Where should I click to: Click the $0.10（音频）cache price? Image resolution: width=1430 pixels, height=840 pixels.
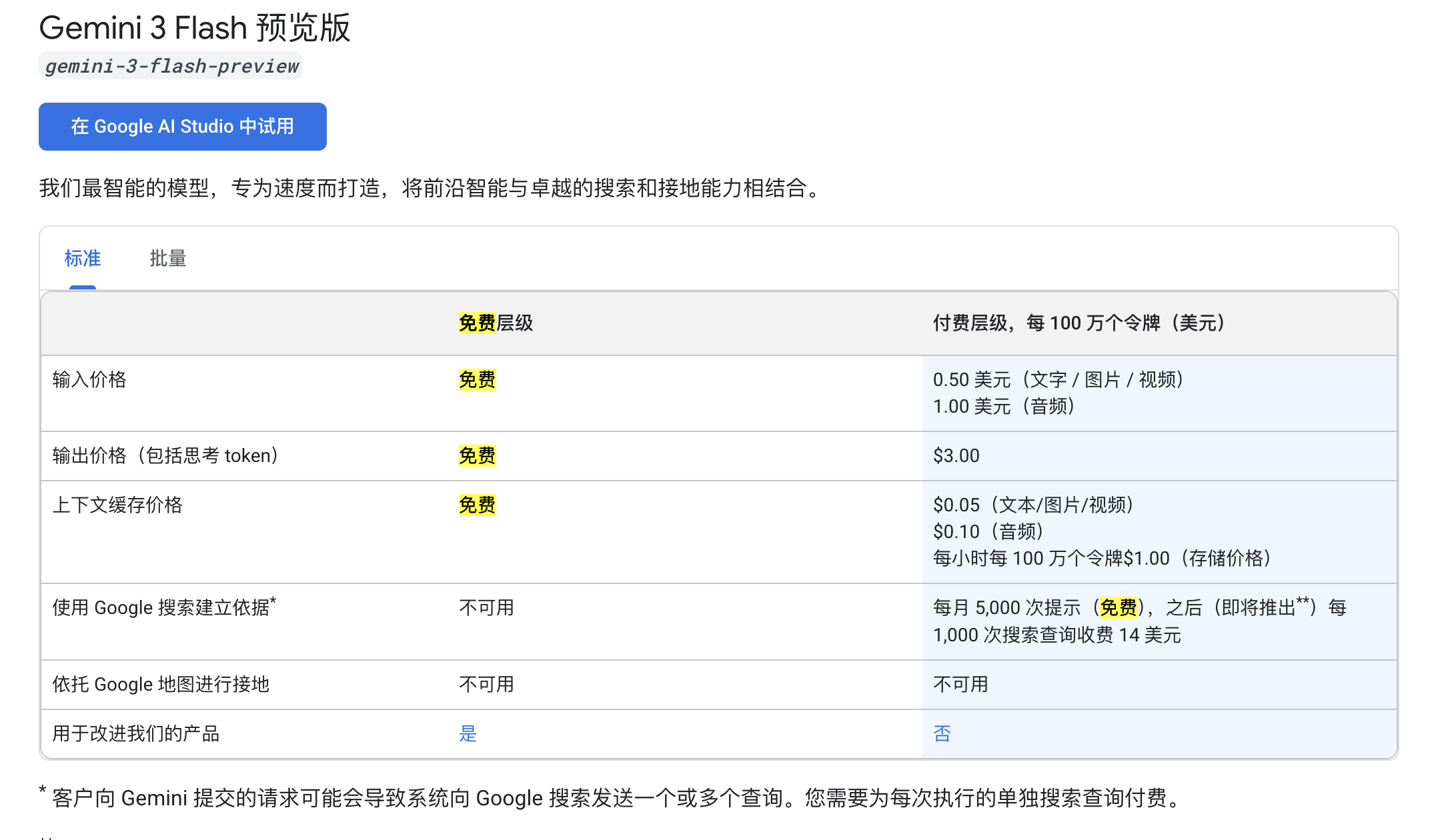tap(988, 532)
